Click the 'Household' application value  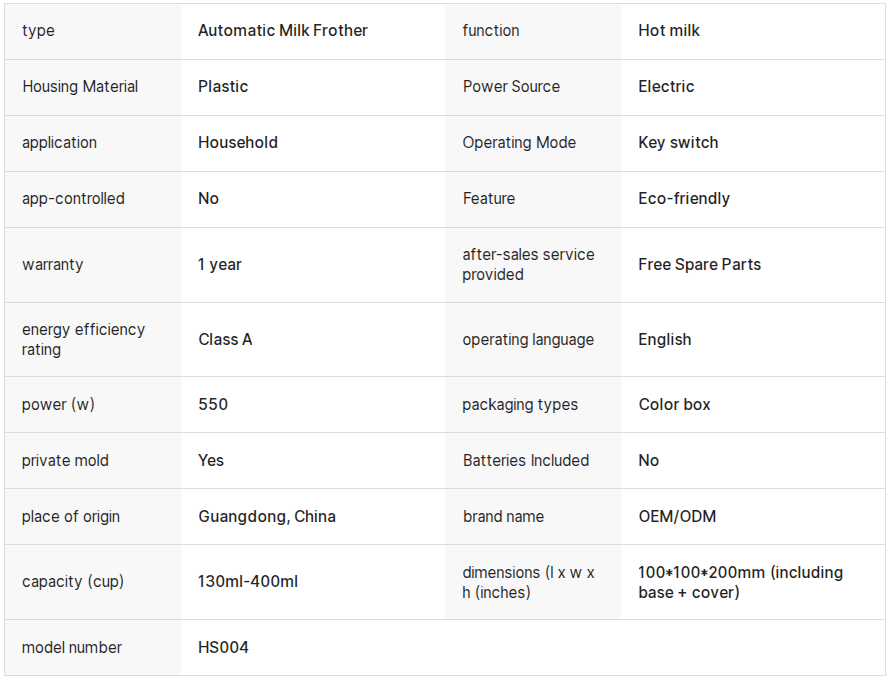238,143
